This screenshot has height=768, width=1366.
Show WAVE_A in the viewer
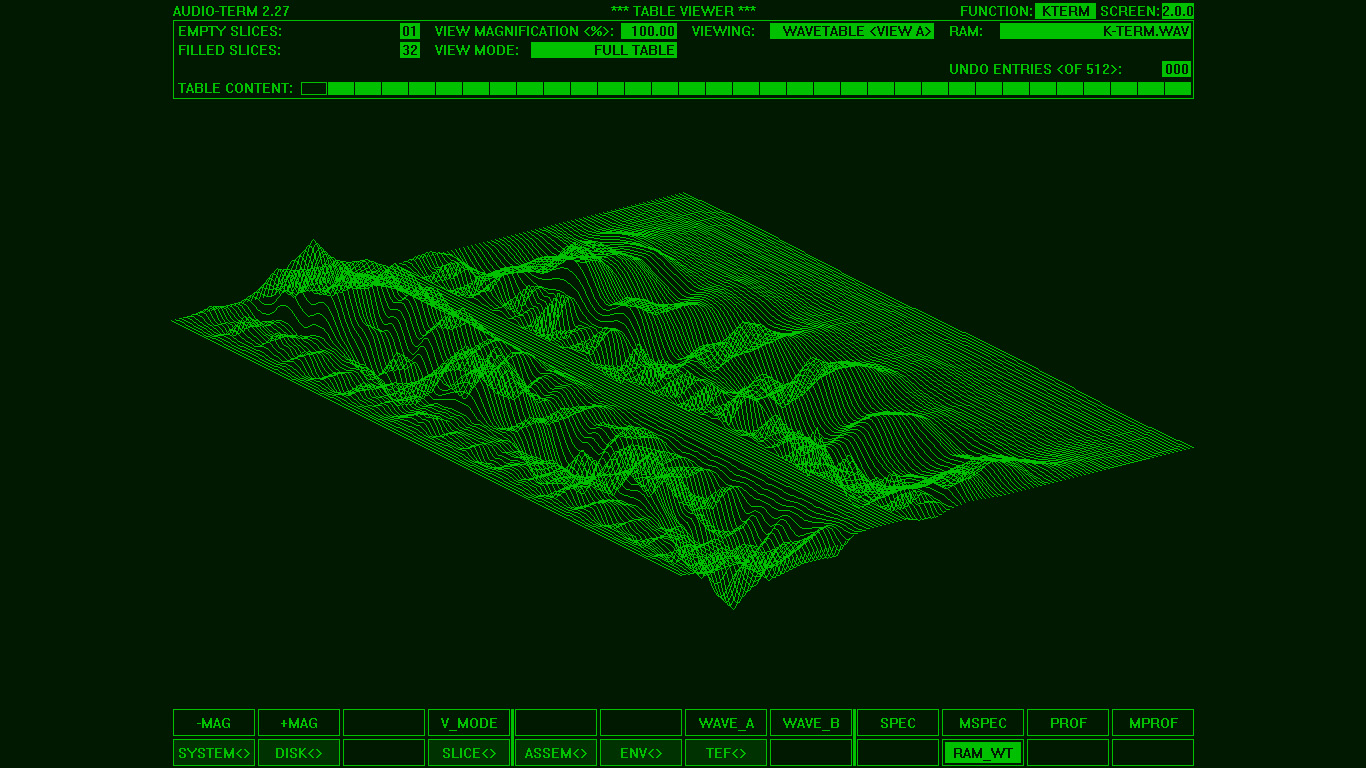click(x=726, y=723)
